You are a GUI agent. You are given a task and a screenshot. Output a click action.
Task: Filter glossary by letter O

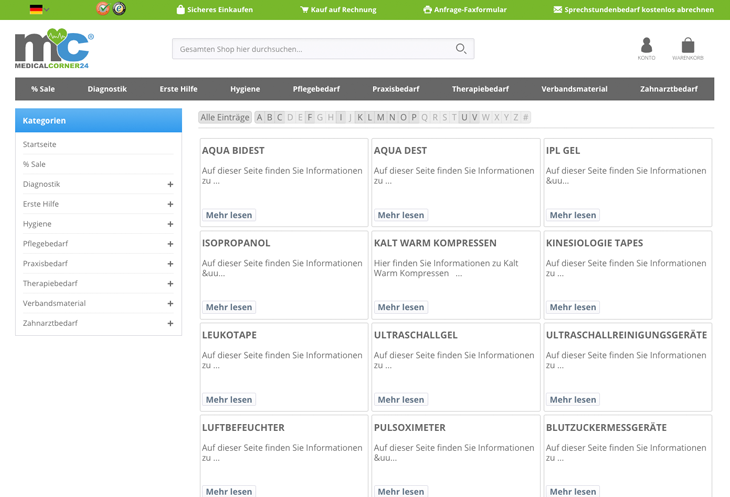point(403,117)
